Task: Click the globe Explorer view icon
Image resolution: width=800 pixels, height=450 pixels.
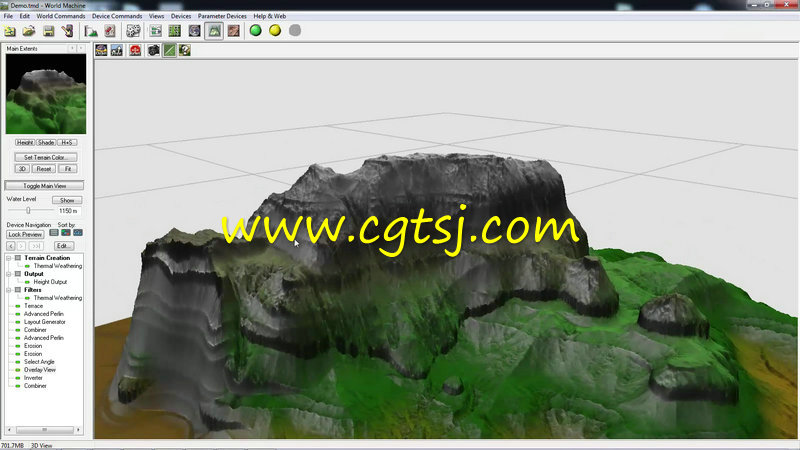Action: (194, 31)
